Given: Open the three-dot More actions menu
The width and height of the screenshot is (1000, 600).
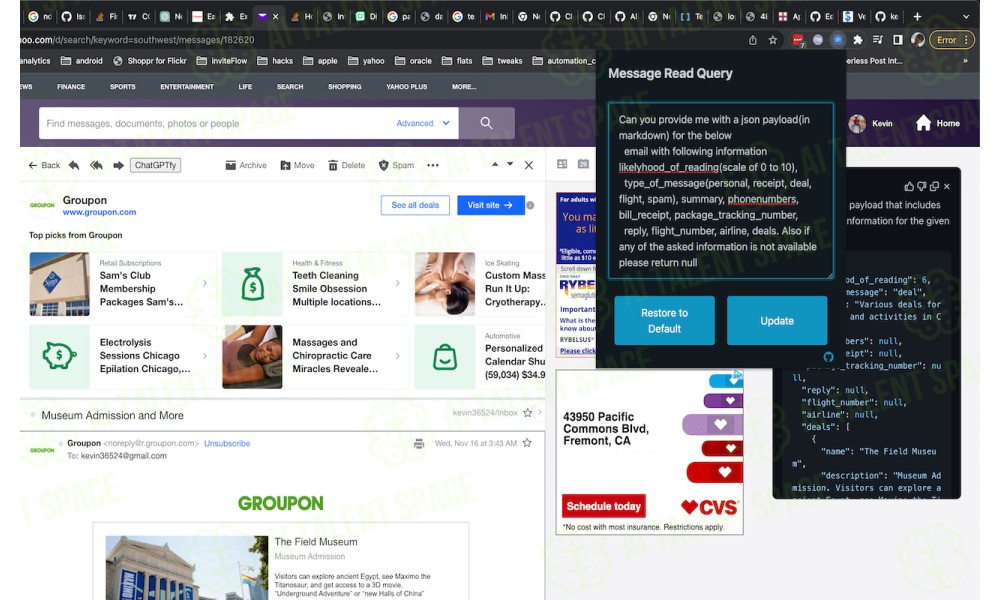Looking at the screenshot, I should click(433, 165).
